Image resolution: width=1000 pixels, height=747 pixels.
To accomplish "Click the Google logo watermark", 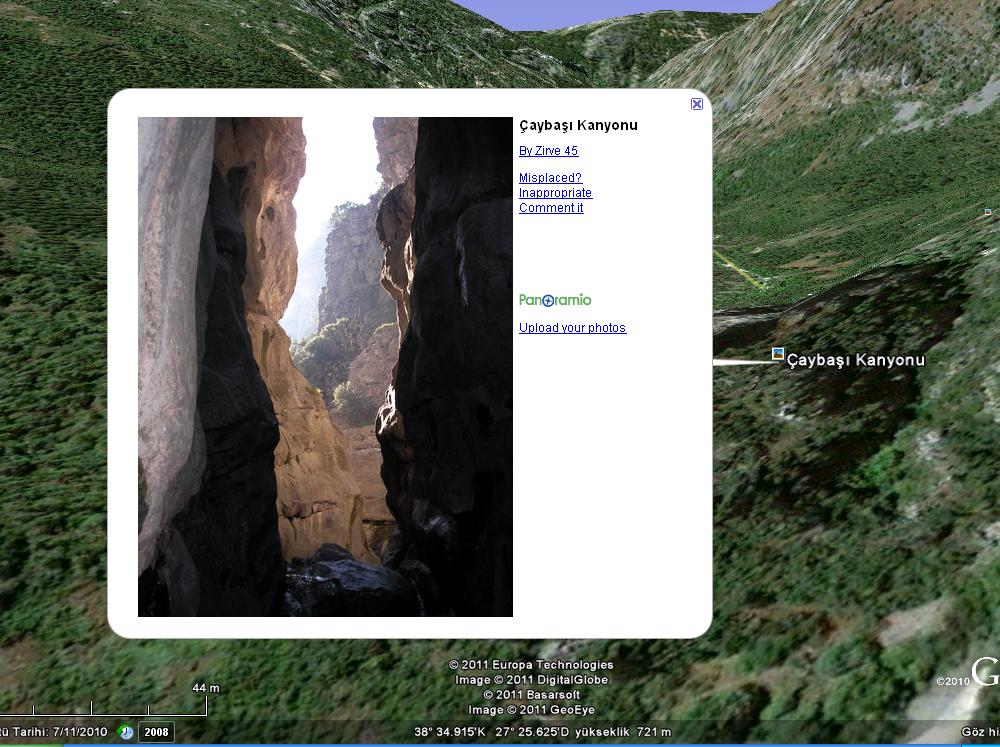I will [x=985, y=672].
